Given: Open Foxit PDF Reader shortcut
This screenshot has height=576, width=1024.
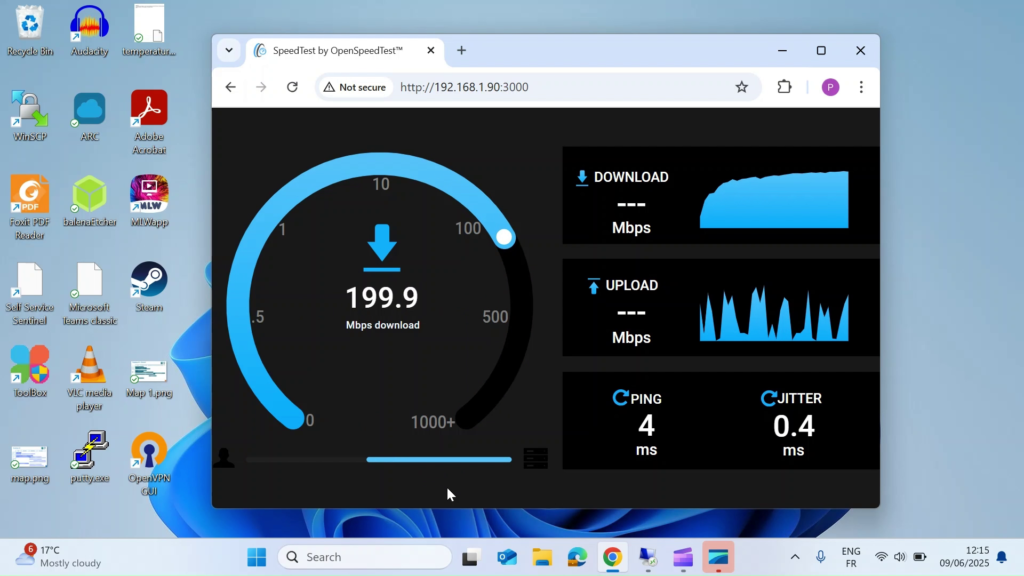Looking at the screenshot, I should 30,208.
